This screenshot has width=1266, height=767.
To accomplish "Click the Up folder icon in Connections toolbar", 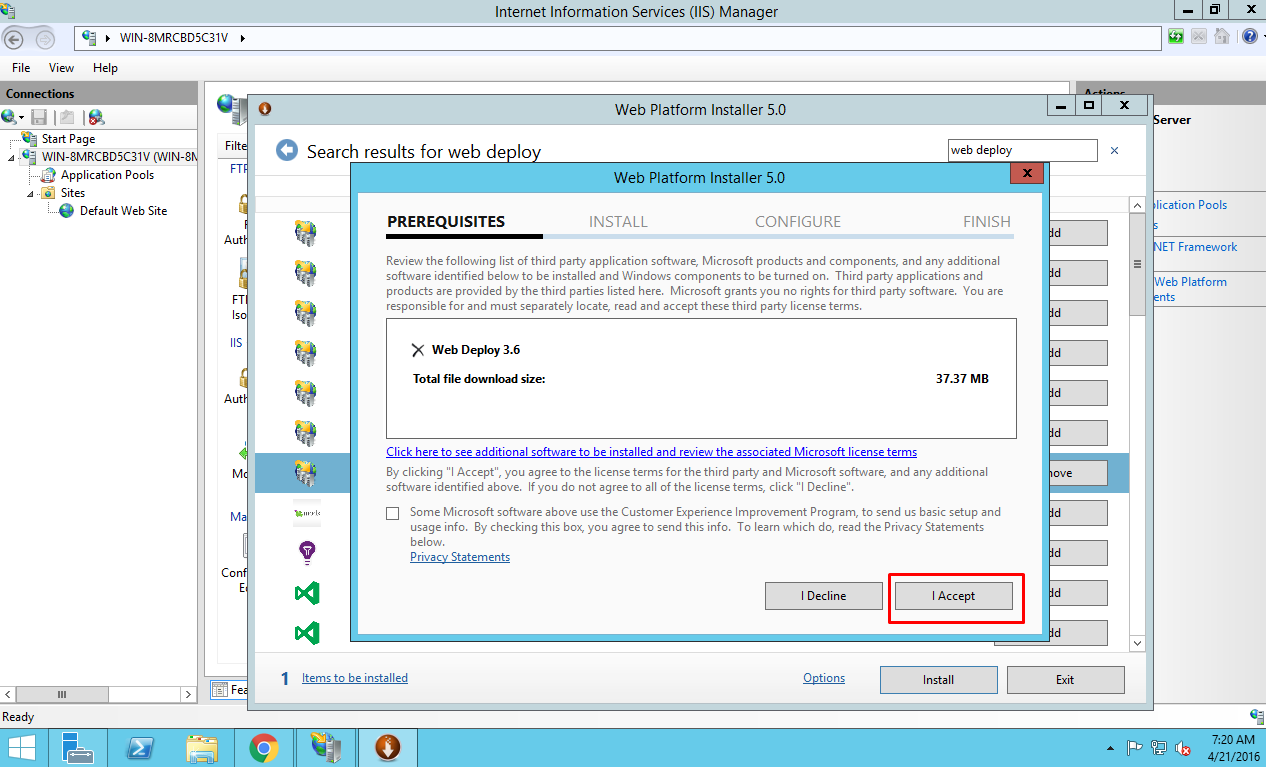I will 67,117.
